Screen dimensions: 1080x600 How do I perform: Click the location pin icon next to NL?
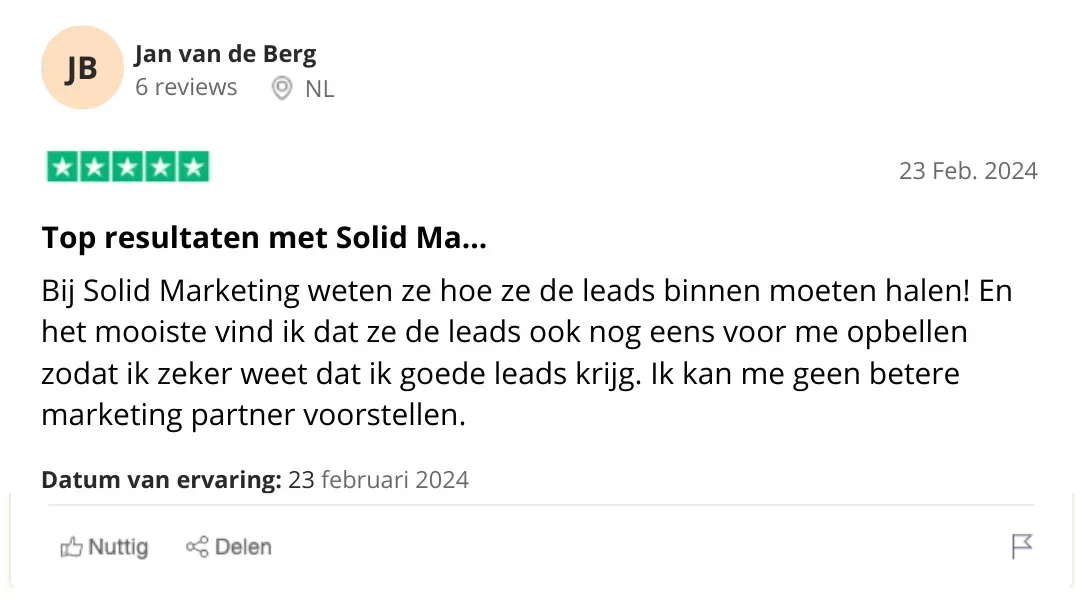point(283,88)
